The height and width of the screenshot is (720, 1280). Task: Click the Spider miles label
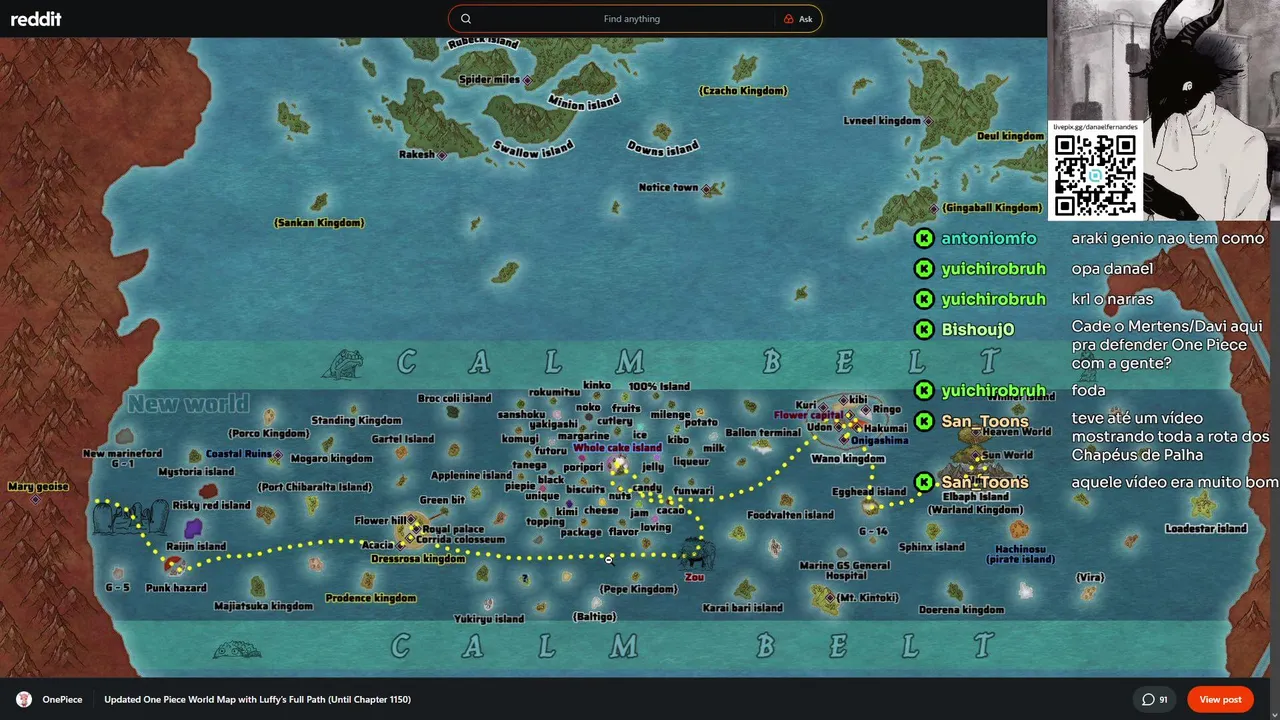pyautogui.click(x=489, y=79)
